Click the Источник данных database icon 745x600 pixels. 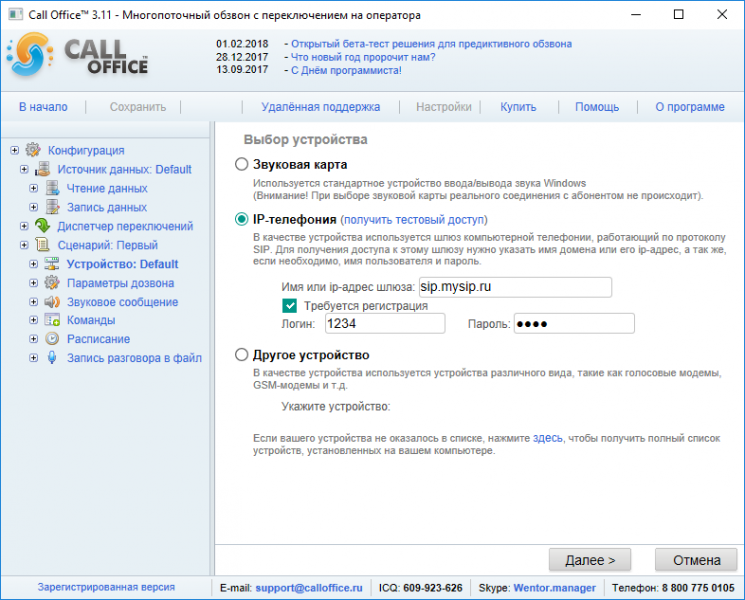click(x=42, y=169)
